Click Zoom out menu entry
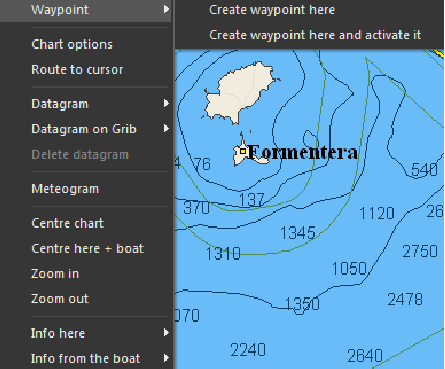Image resolution: width=445 pixels, height=369 pixels. tap(60, 299)
